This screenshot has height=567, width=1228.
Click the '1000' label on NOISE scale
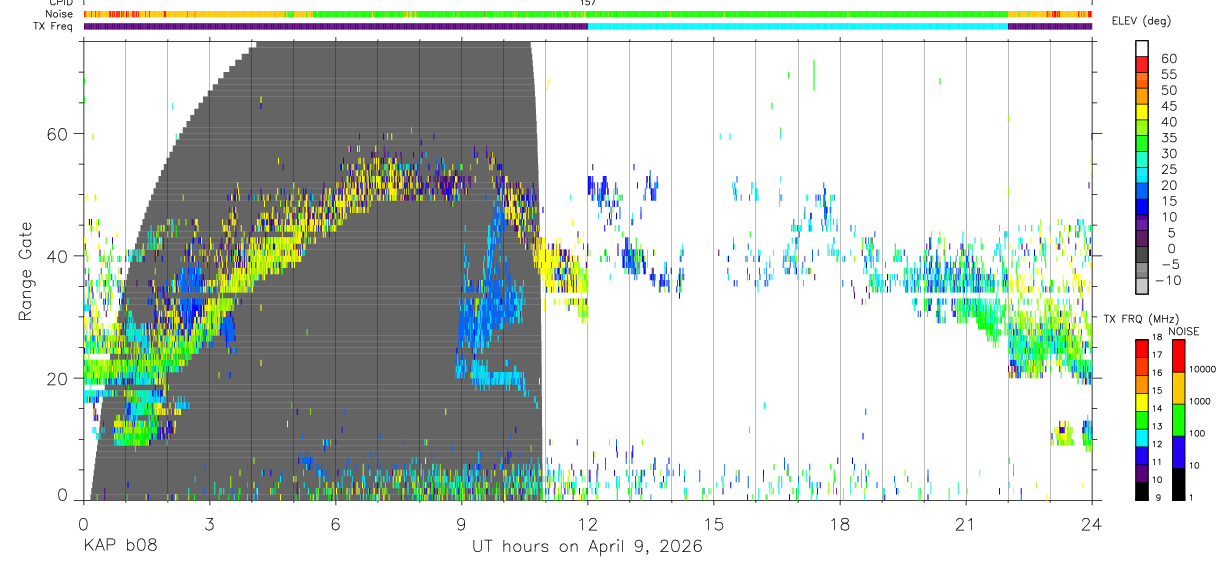[x=1201, y=403]
